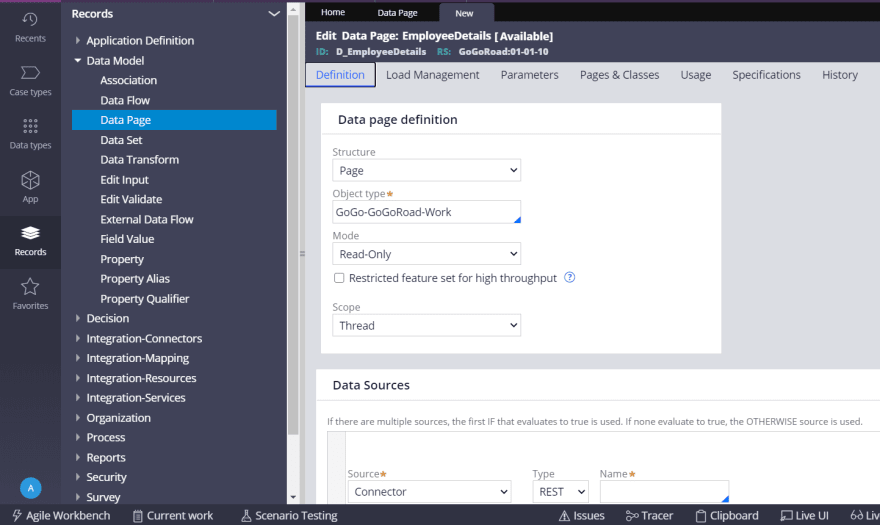The width and height of the screenshot is (880, 525).
Task: Open Current work in the bottom bar
Action: [x=173, y=515]
